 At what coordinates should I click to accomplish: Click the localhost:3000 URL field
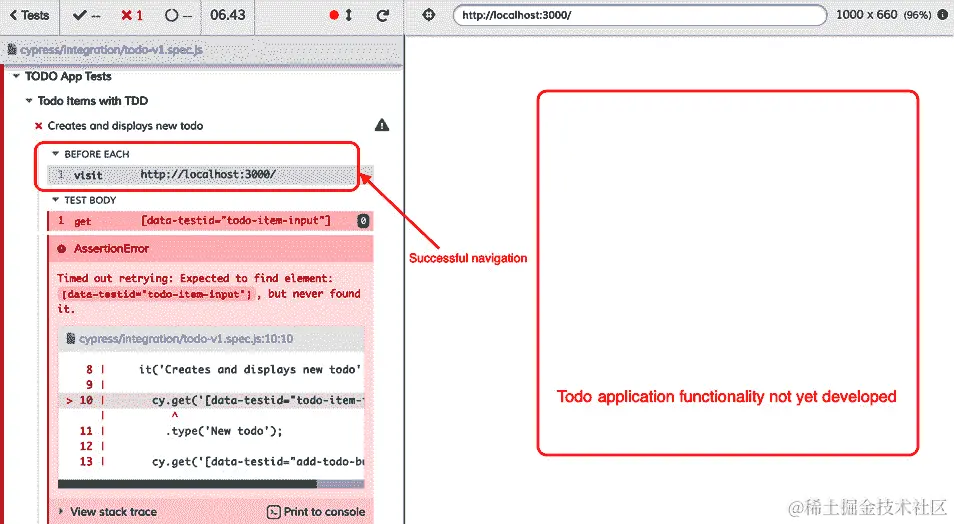pos(639,15)
